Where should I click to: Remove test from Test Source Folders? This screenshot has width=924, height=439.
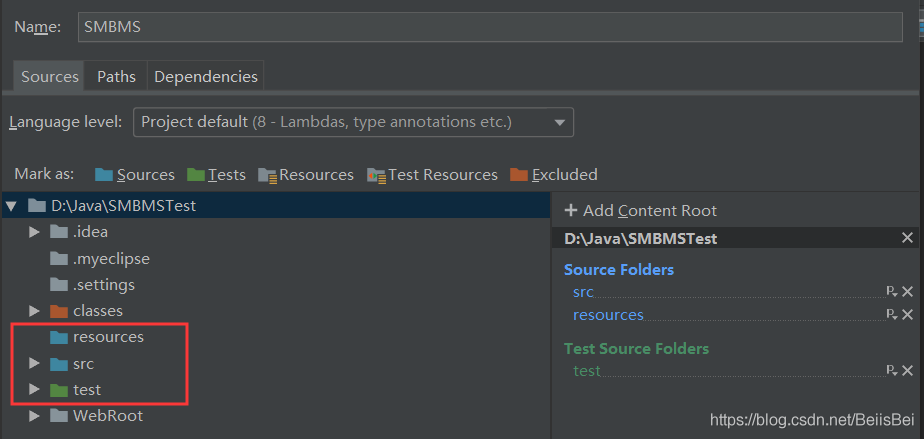(908, 371)
